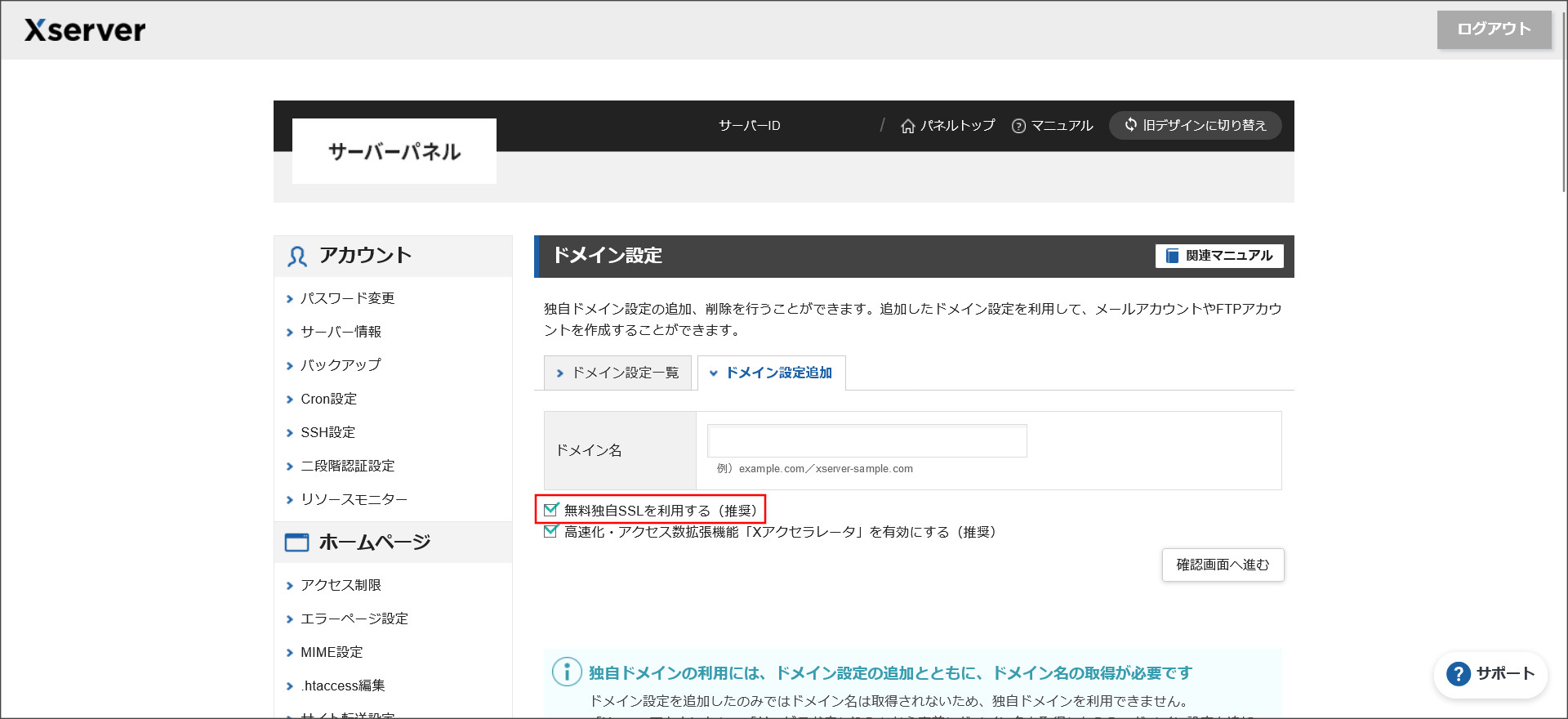Open the サポート help bubble icon
This screenshot has width=1568, height=719.
click(x=1458, y=674)
